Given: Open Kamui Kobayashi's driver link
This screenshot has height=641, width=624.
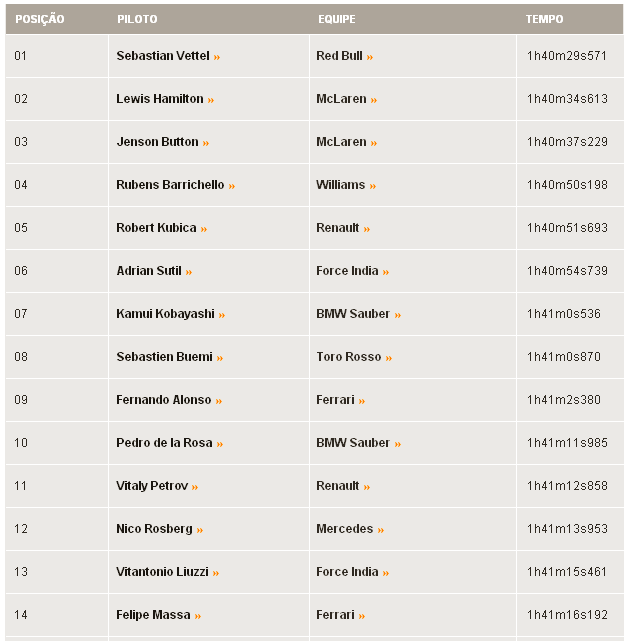Looking at the screenshot, I should [x=165, y=314].
